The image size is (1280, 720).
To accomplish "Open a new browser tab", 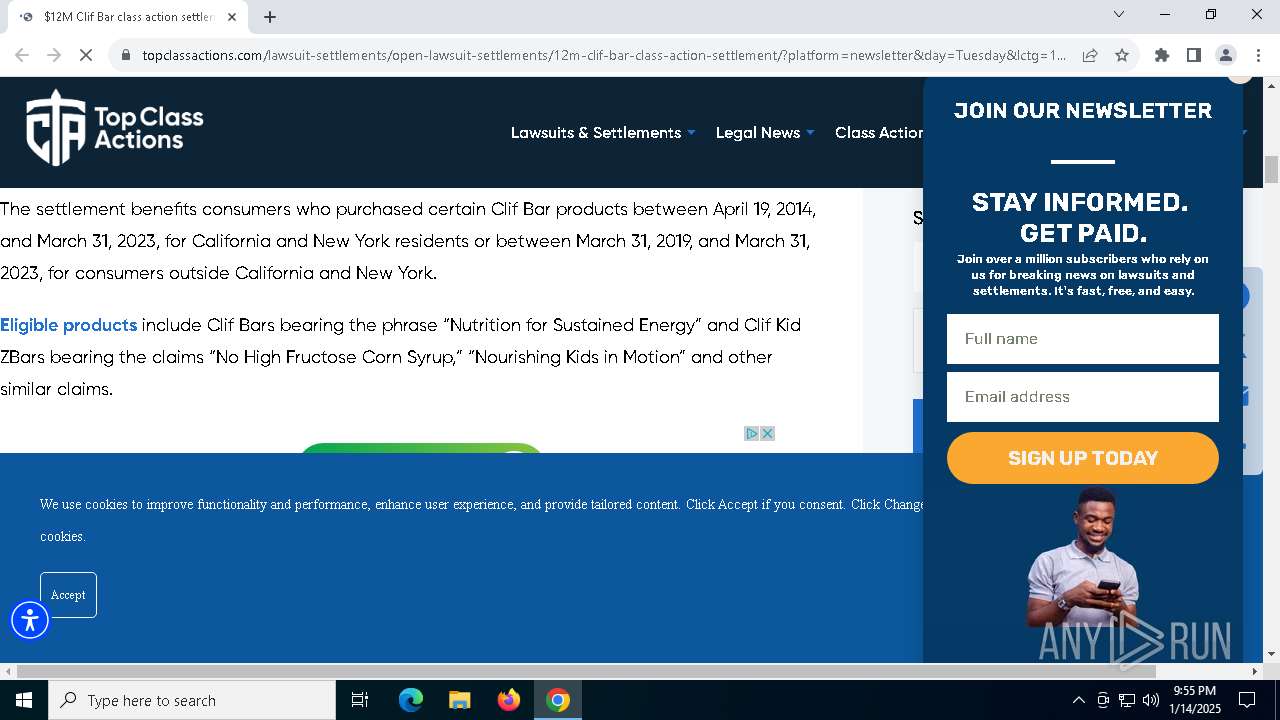I will (x=270, y=17).
